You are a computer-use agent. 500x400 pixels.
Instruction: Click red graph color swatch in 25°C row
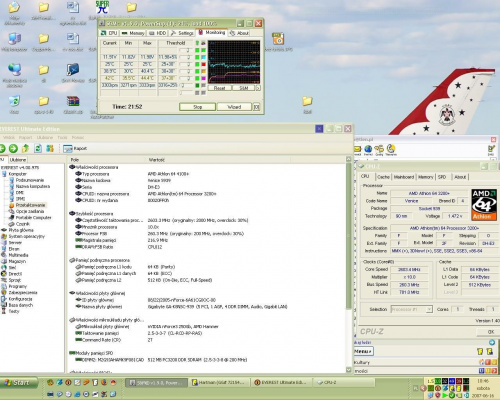tap(203, 64)
